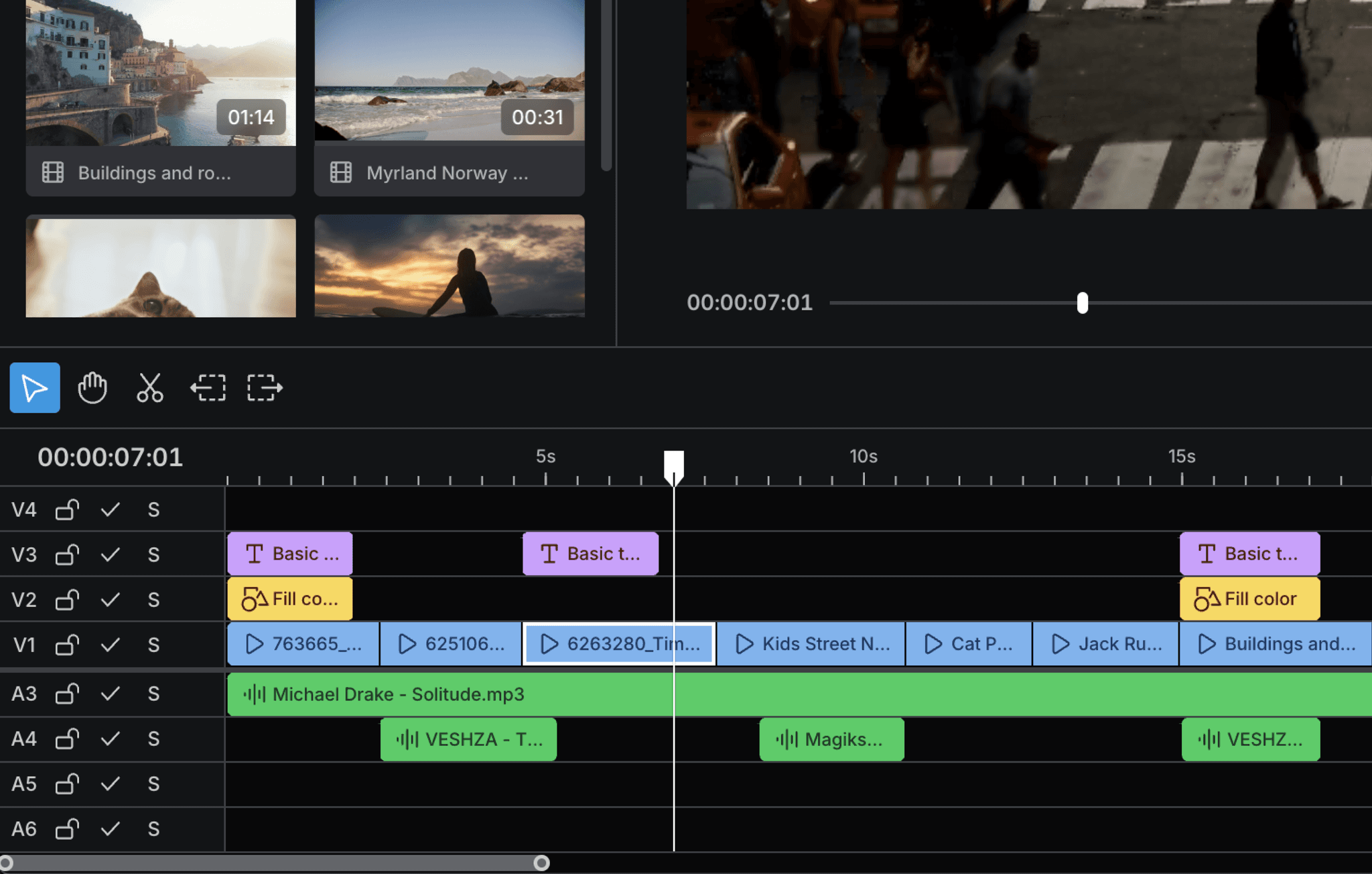This screenshot has width=1372, height=874.
Task: Click the trim-end tool icon
Action: pos(263,387)
